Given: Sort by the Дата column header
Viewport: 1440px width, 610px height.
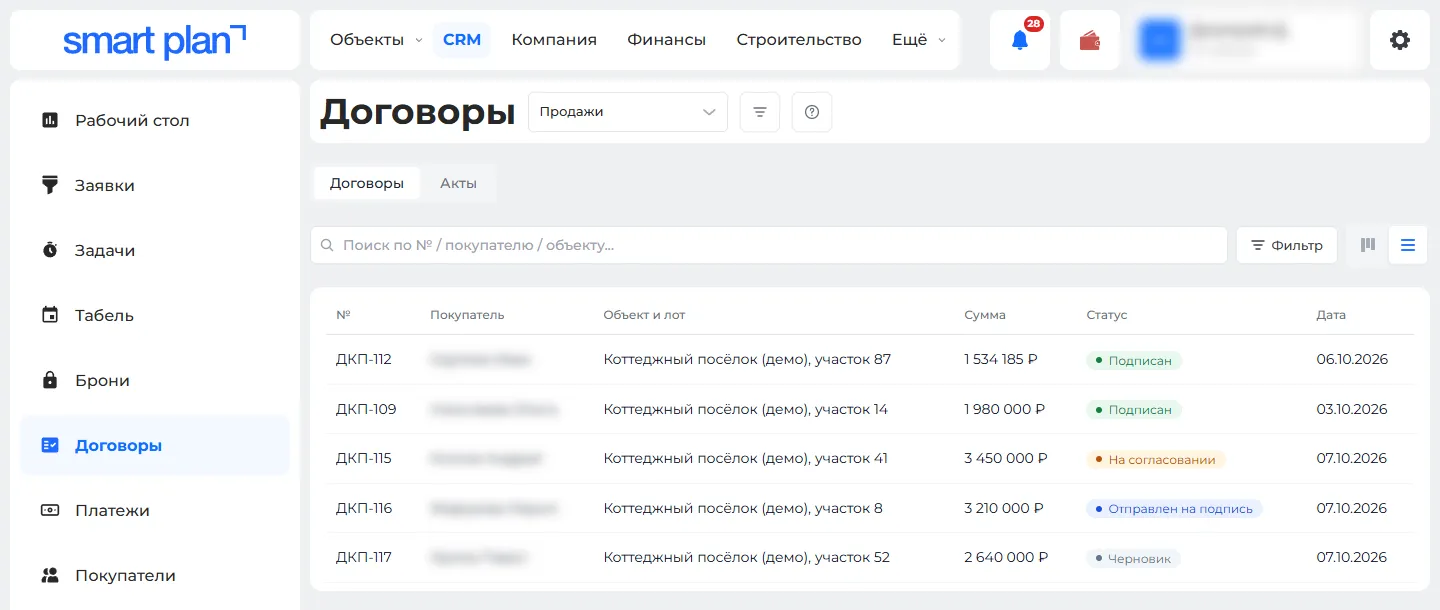Looking at the screenshot, I should [x=1331, y=315].
